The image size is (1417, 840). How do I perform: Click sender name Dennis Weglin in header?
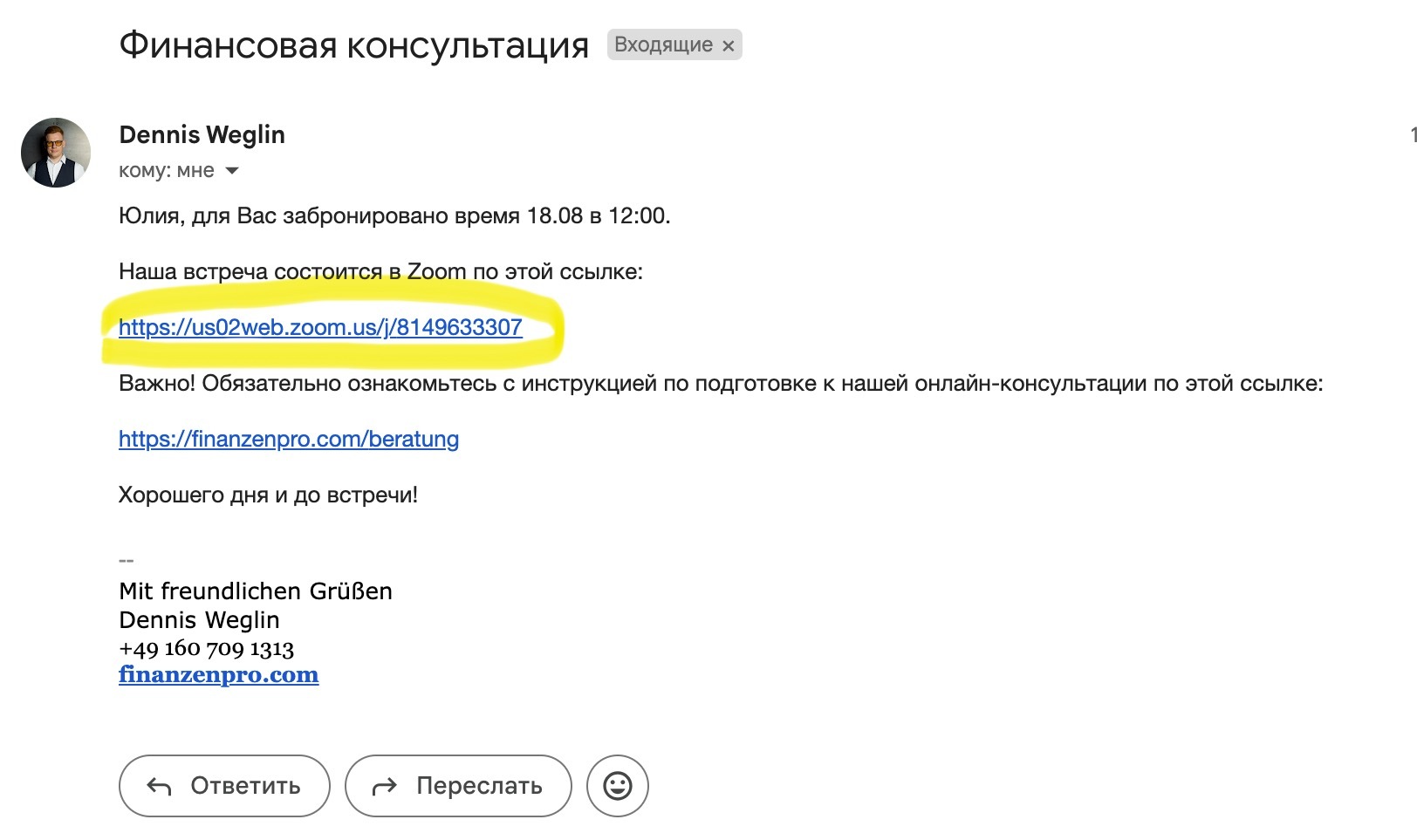[202, 134]
